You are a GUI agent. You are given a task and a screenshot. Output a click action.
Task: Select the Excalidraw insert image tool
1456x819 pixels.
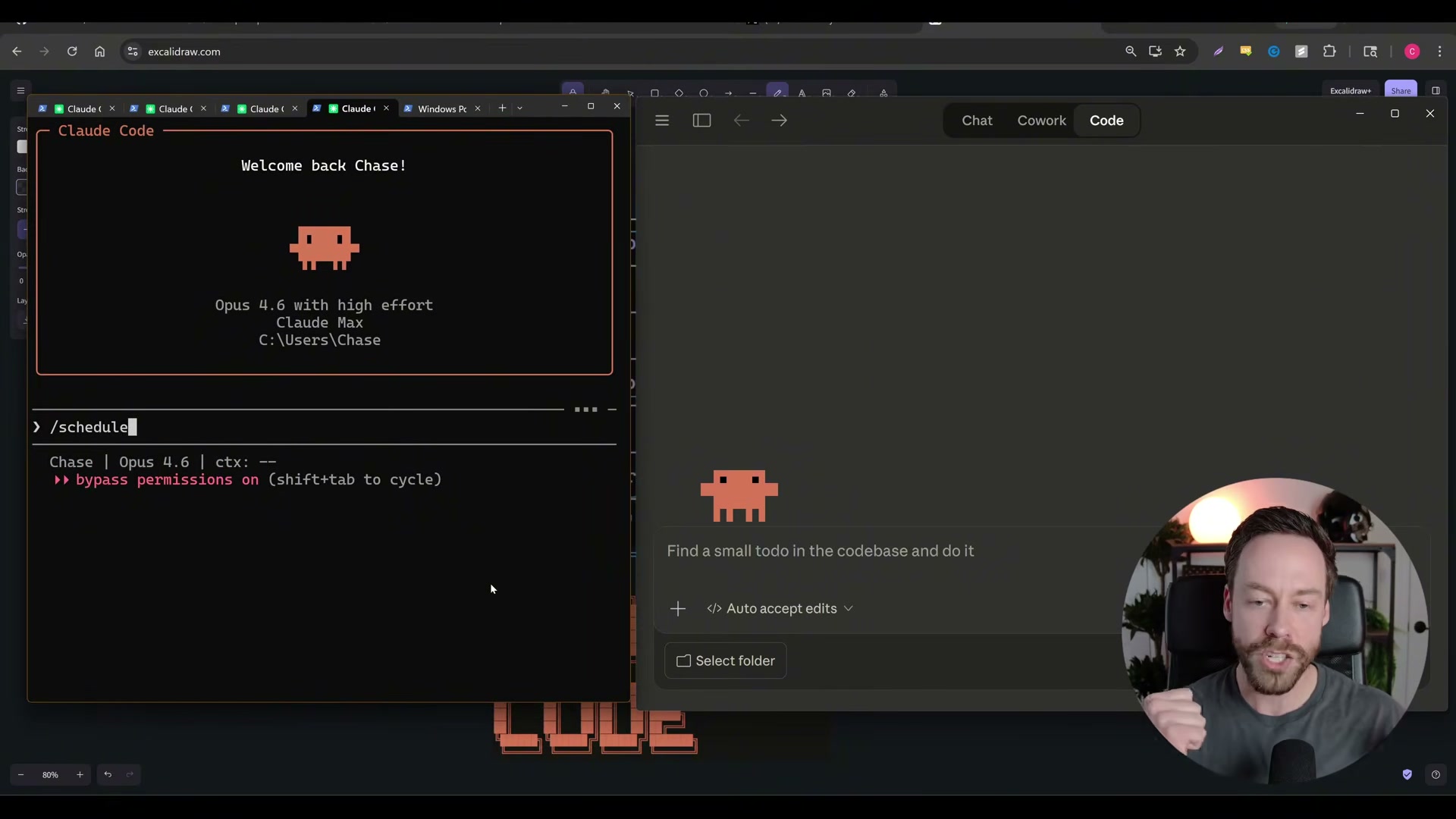click(827, 93)
